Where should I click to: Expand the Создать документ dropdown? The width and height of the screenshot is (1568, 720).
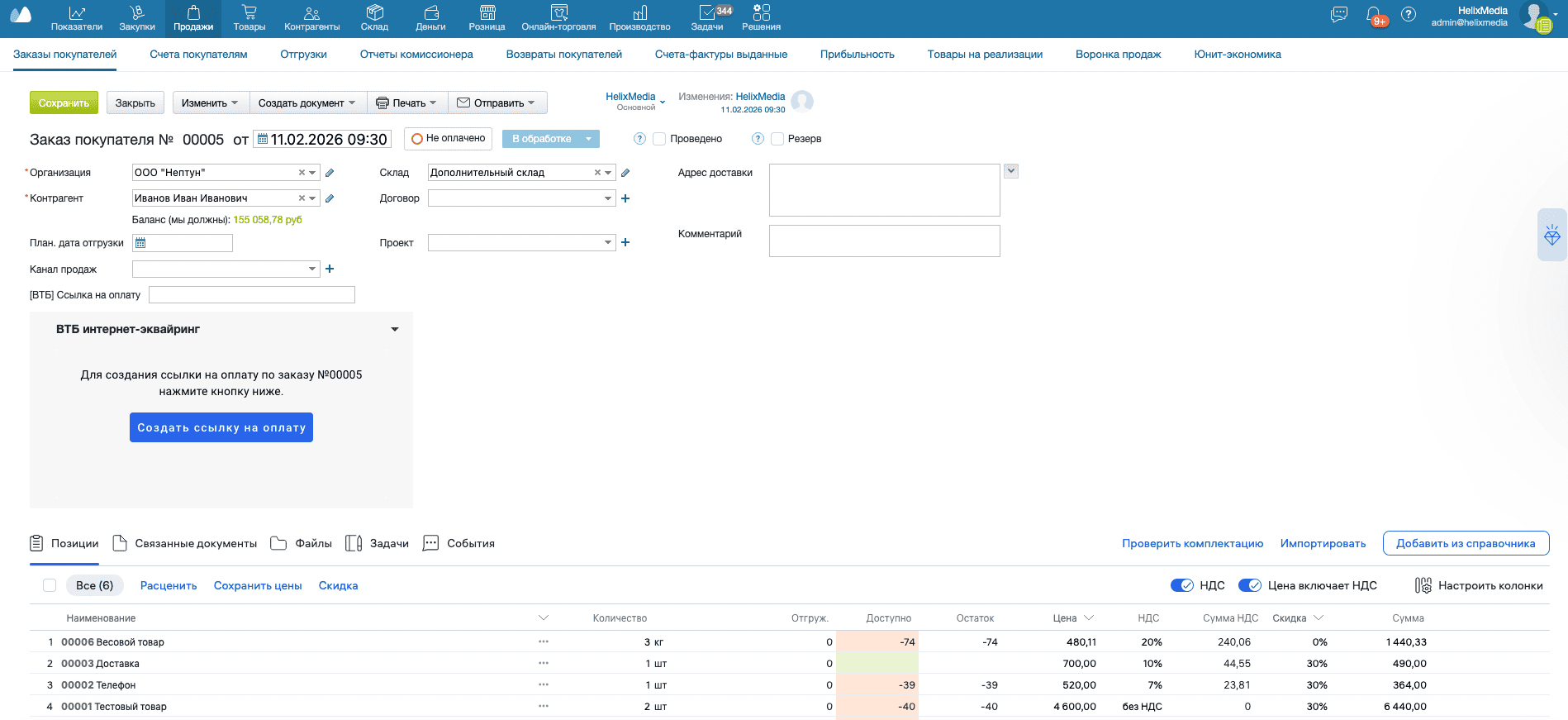(x=307, y=103)
